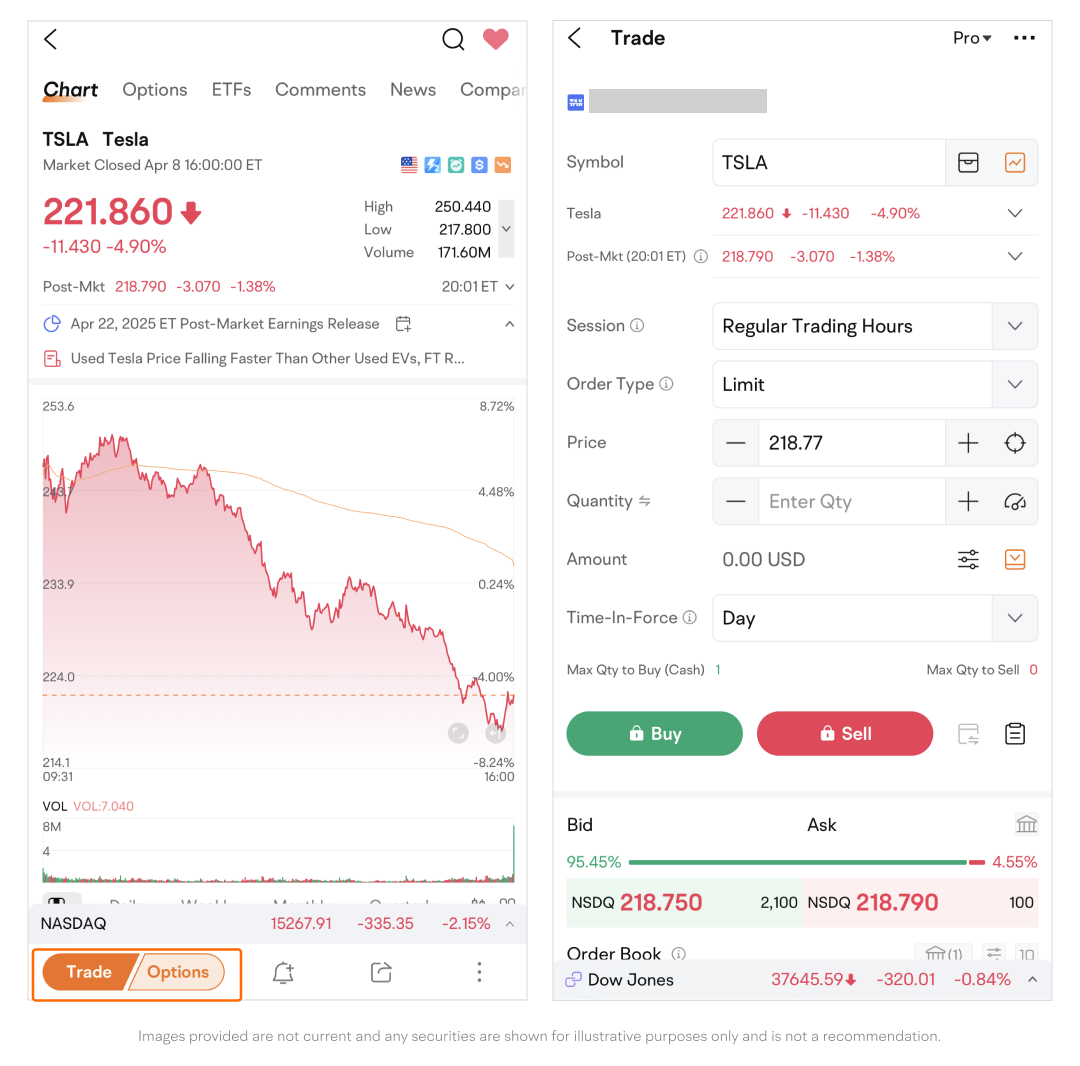Screen dimensions: 1080x1066
Task: Open the price alert bell icon
Action: pos(283,972)
